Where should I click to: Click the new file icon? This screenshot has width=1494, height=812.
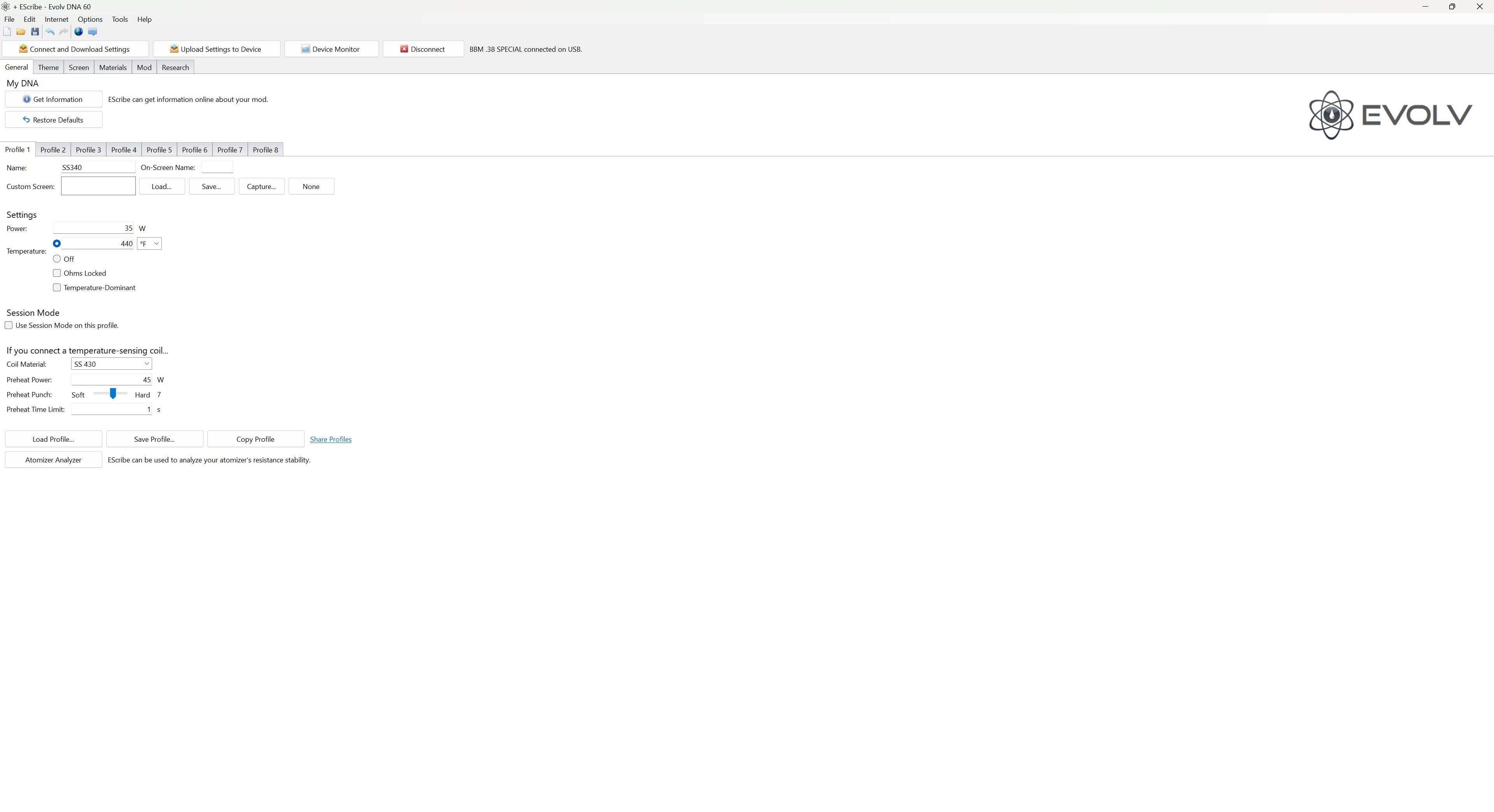[7, 32]
